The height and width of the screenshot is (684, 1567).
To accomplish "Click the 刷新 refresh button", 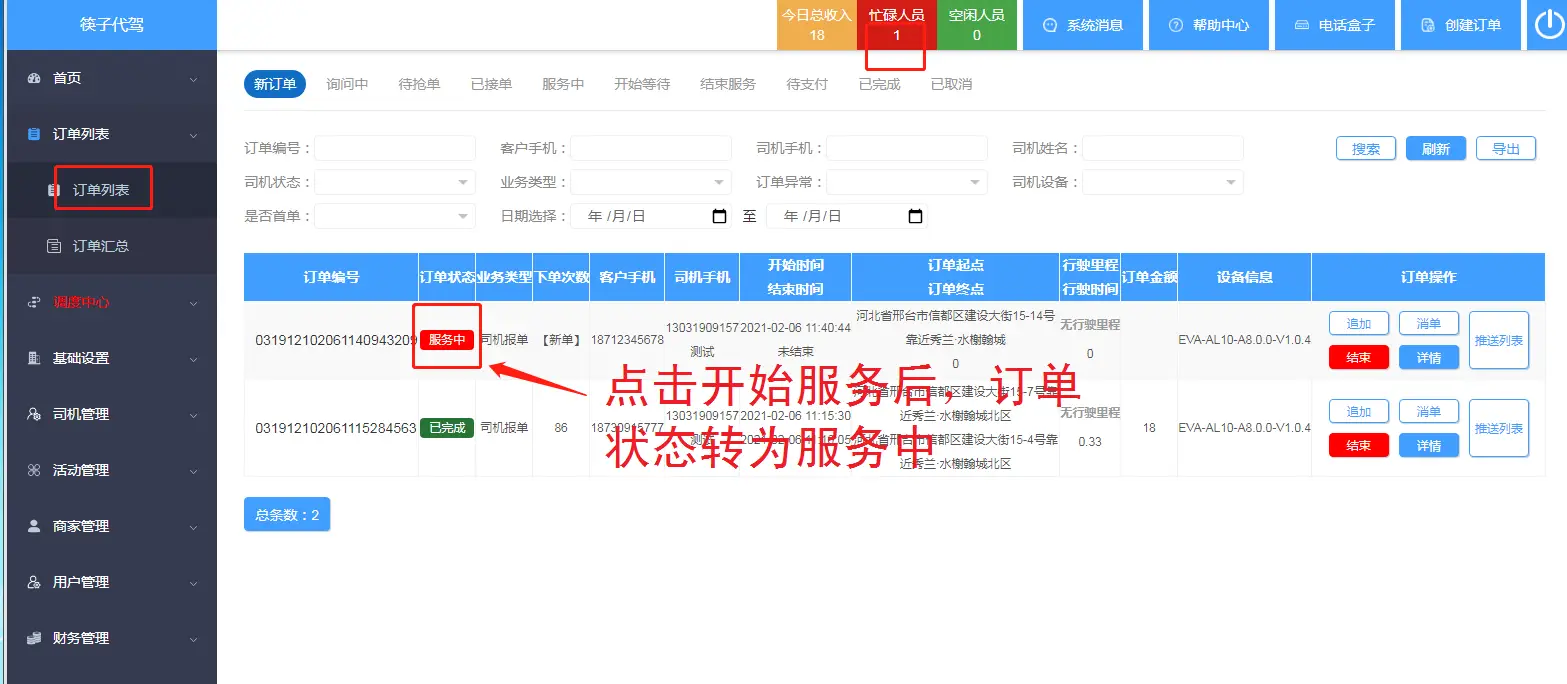I will [1436, 148].
